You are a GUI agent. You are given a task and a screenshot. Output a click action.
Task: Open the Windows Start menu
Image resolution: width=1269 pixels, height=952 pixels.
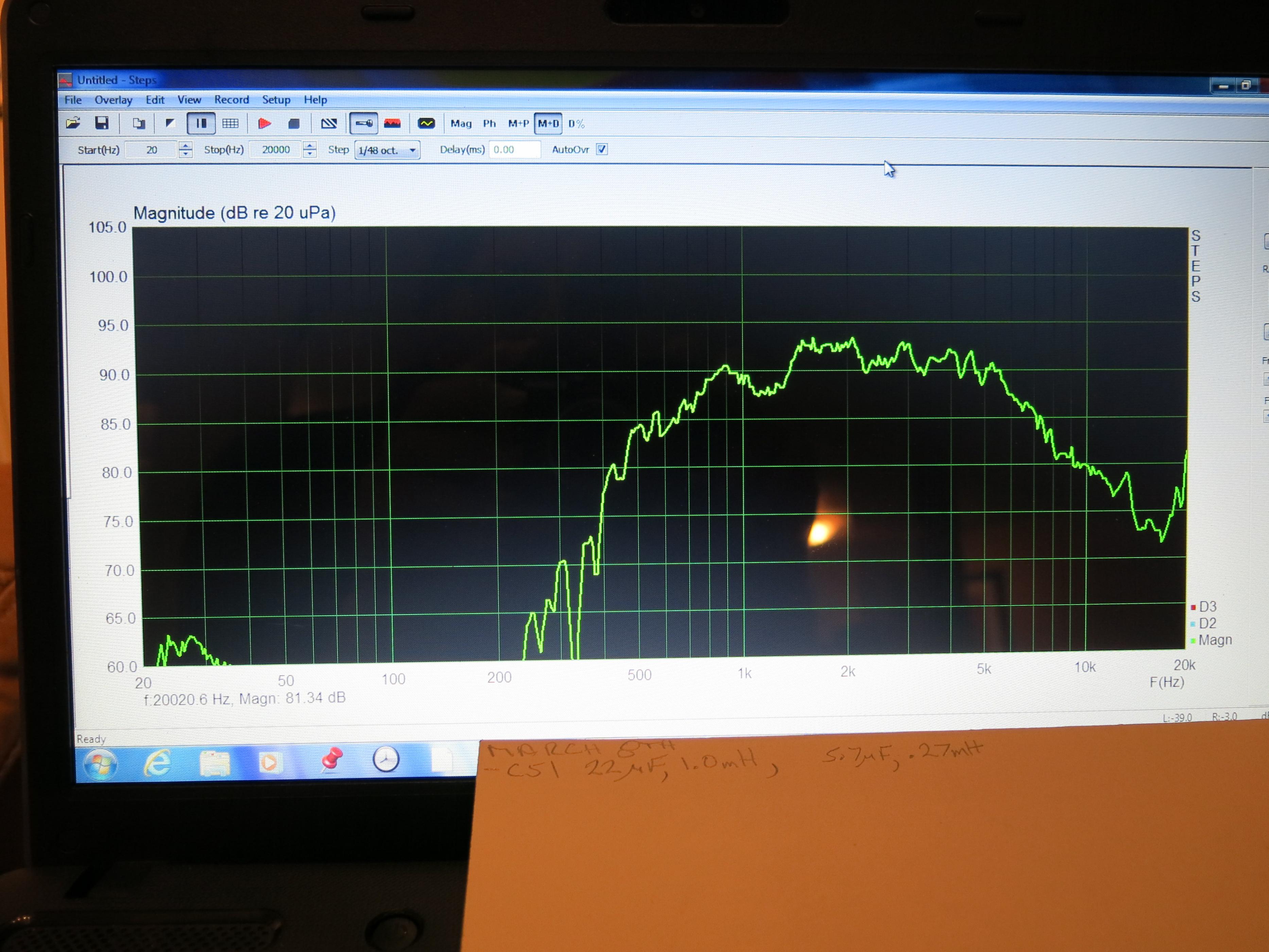(x=101, y=764)
